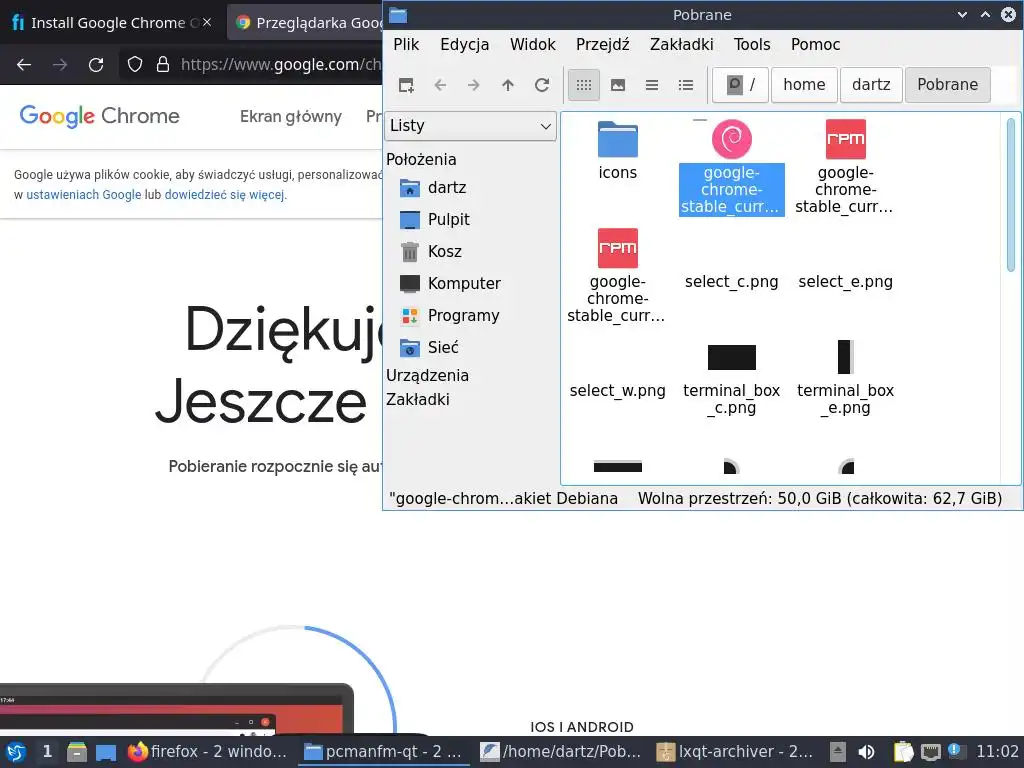Viewport: 1024px width, 768px height.
Task: Open the Pomoc menu
Action: [x=815, y=44]
